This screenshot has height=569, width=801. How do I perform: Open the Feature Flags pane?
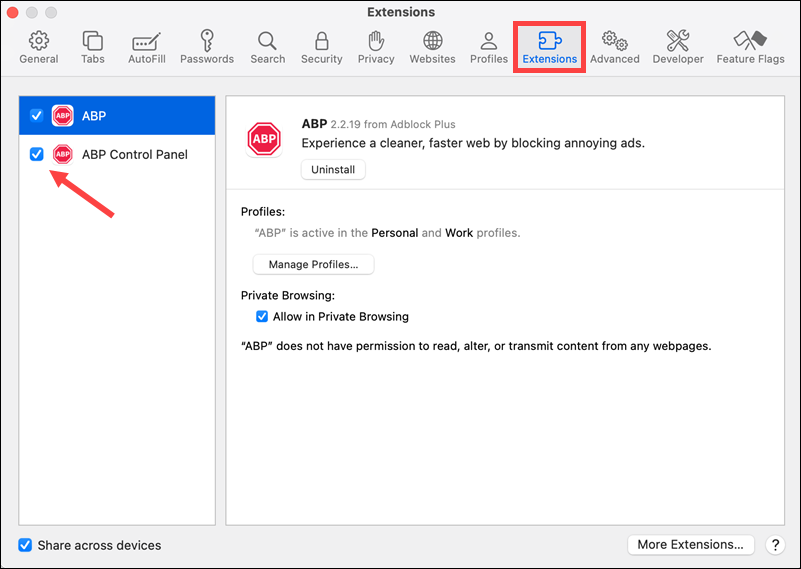(750, 47)
